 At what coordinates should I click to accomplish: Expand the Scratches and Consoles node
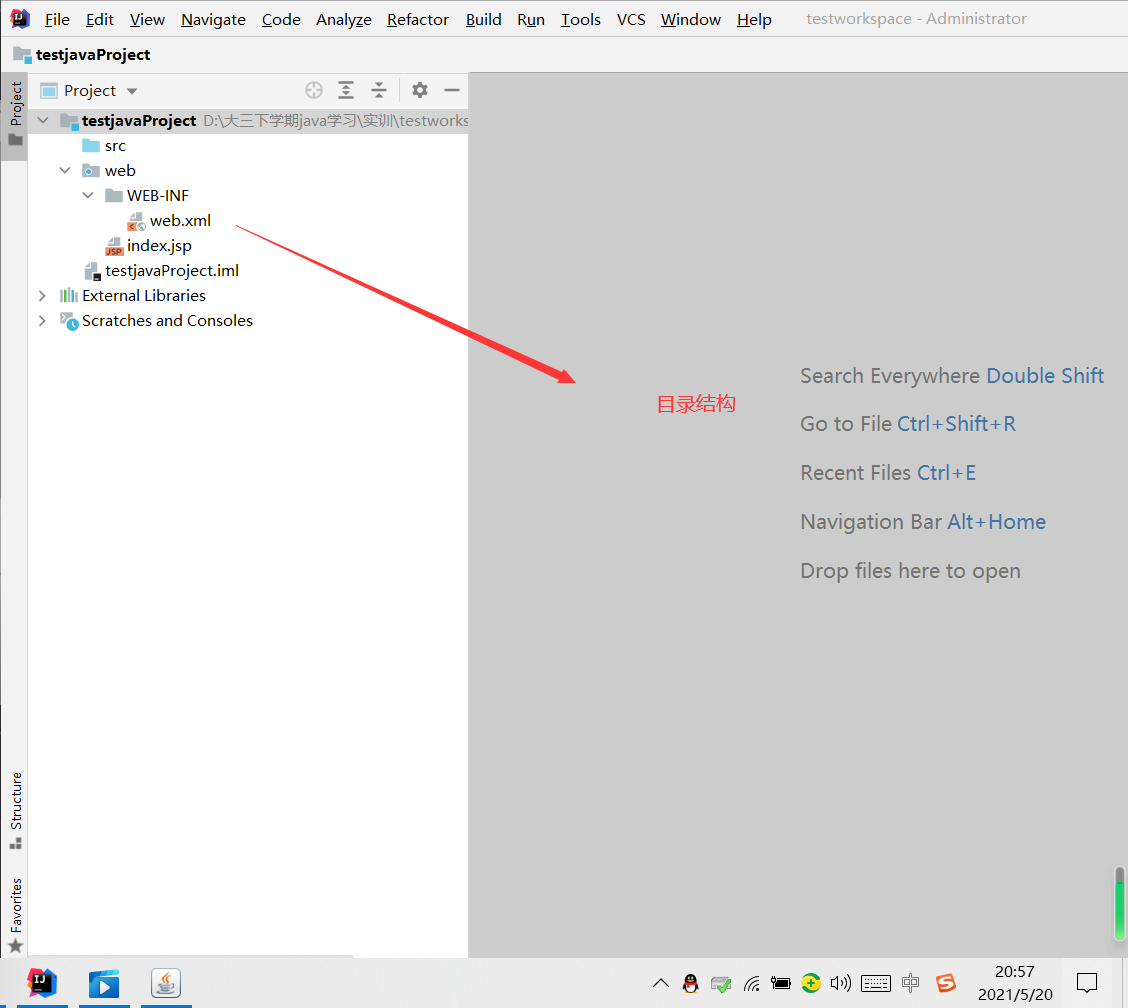(42, 321)
